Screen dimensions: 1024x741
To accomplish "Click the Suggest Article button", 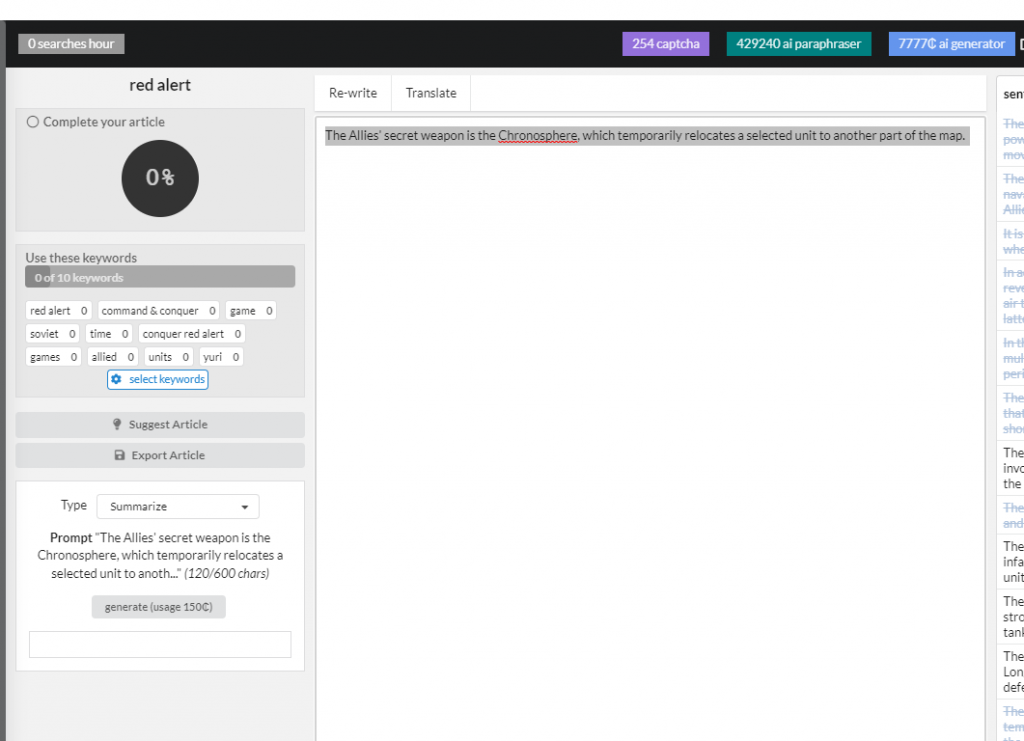I will click(x=160, y=424).
